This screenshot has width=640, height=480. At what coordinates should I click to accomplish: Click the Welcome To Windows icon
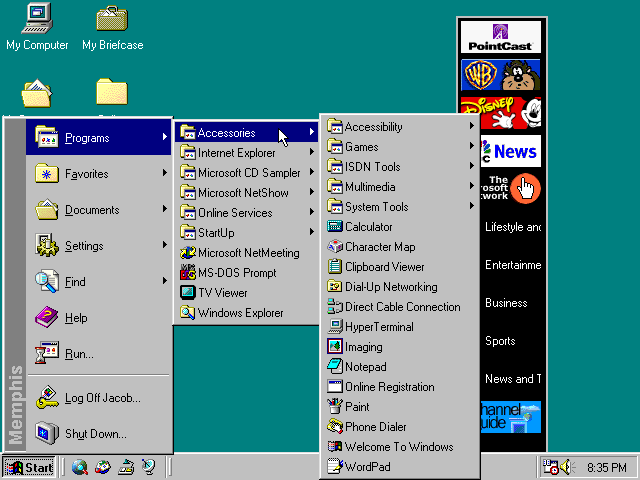pyautogui.click(x=335, y=447)
